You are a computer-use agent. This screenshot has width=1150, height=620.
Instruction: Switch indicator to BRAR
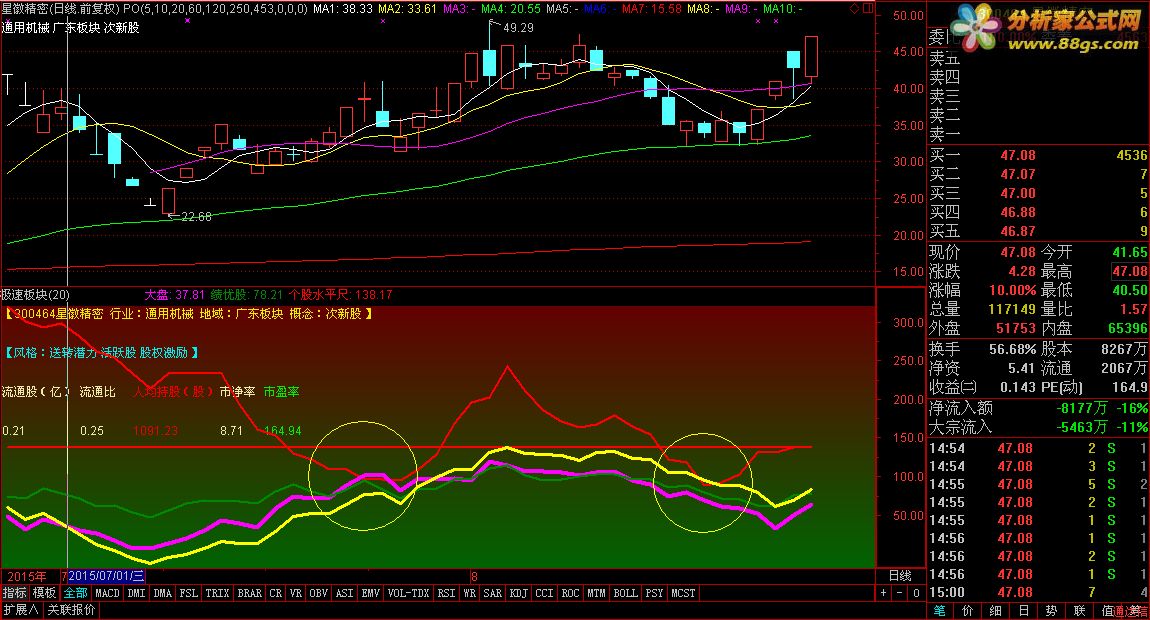(249, 593)
